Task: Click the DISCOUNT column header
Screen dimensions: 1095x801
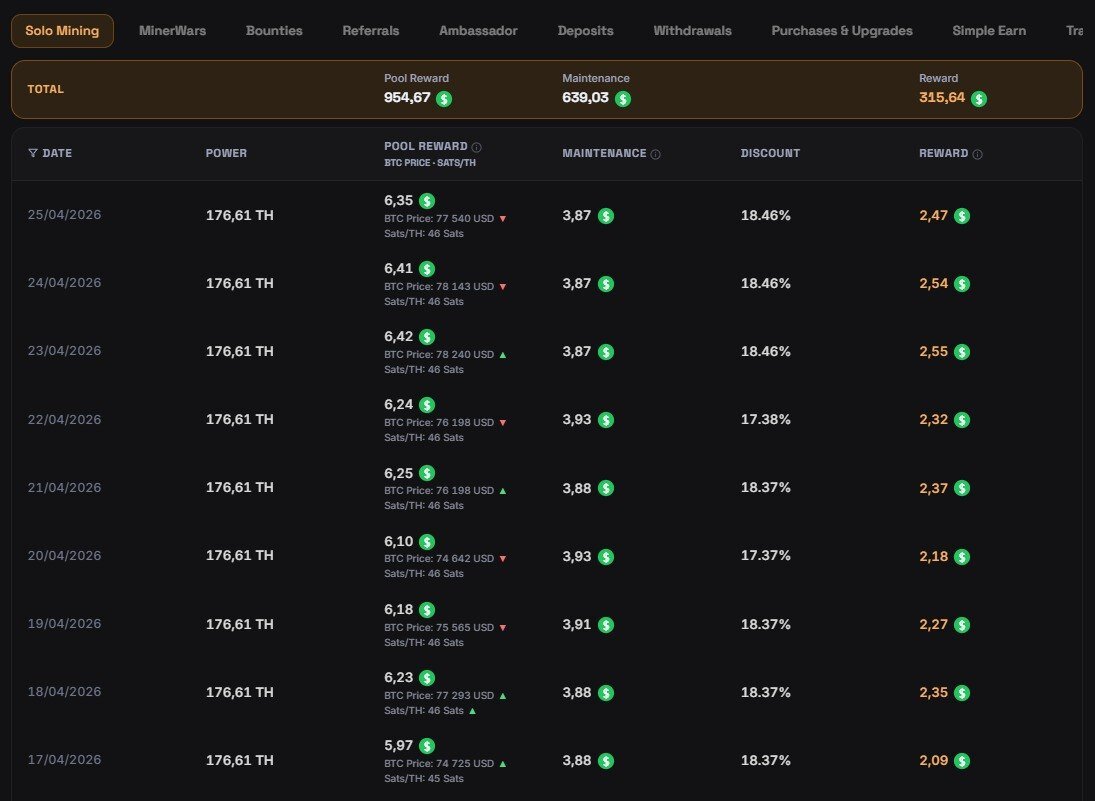Action: click(770, 154)
